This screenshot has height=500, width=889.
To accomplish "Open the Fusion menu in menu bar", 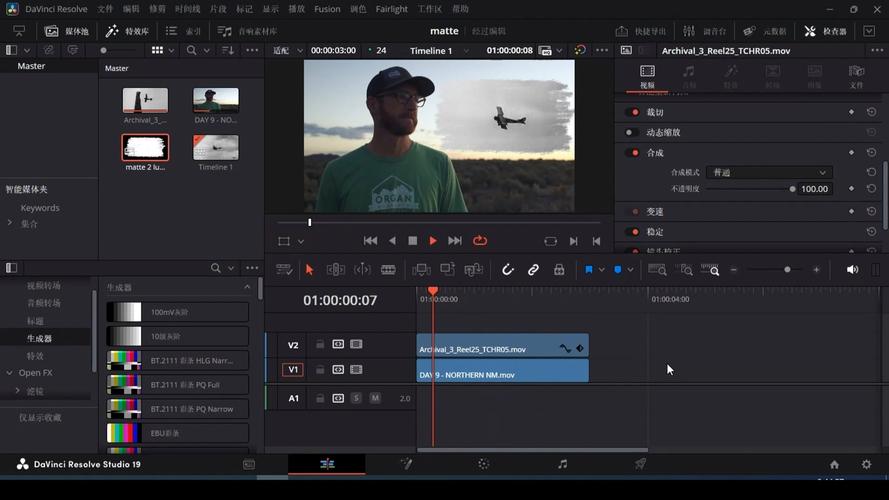I will click(327, 9).
